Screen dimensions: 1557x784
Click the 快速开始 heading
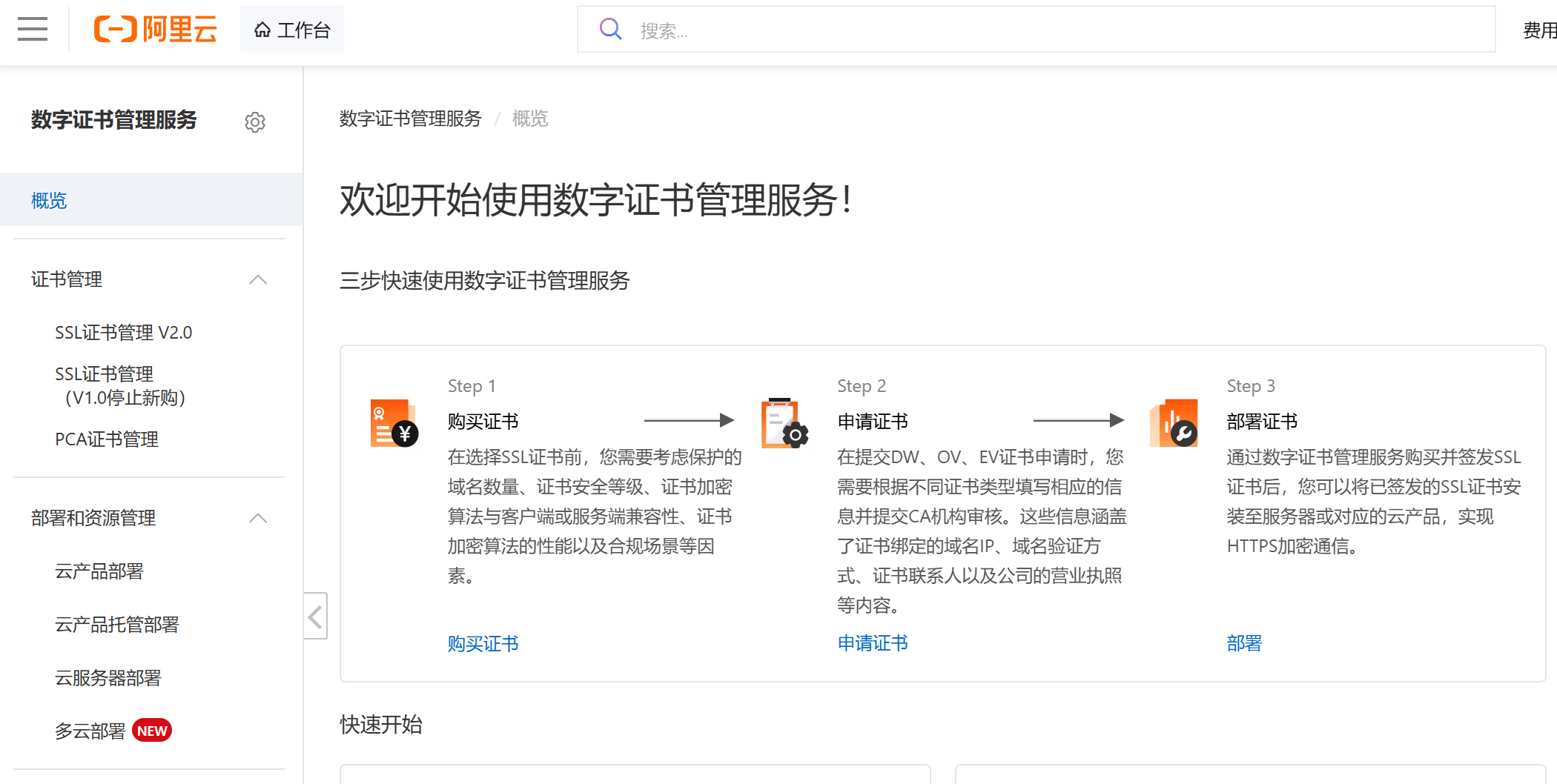(381, 724)
